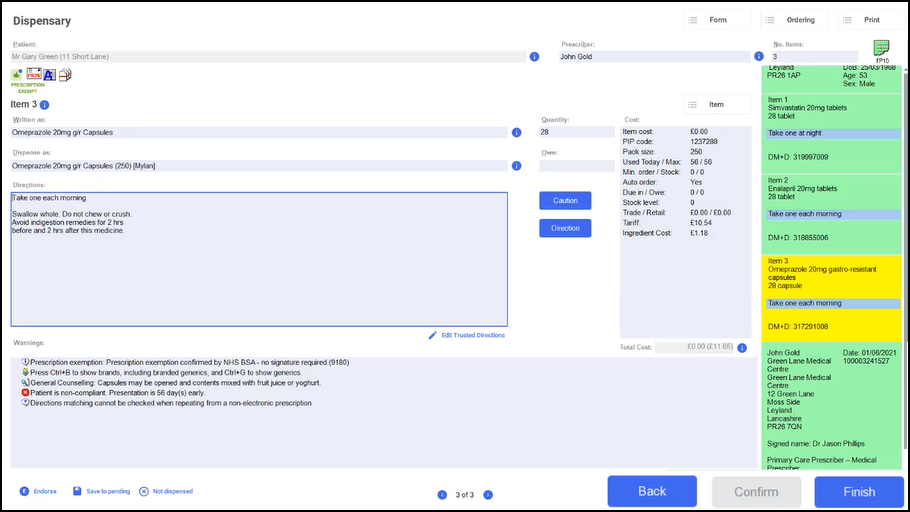Click the previous item arrow beside 3 of 3

click(443, 495)
